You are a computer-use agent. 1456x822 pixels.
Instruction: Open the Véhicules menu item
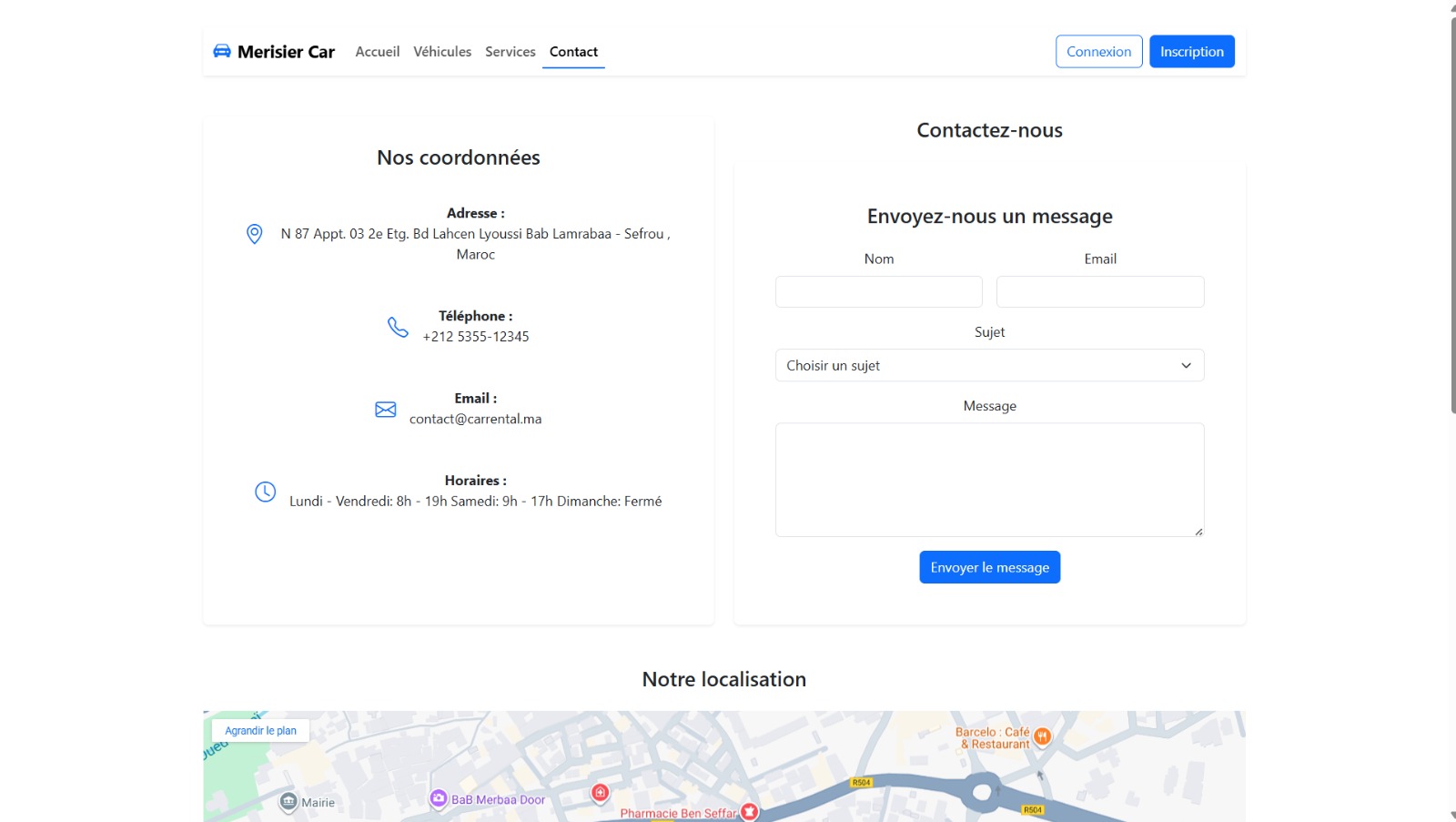point(442,52)
